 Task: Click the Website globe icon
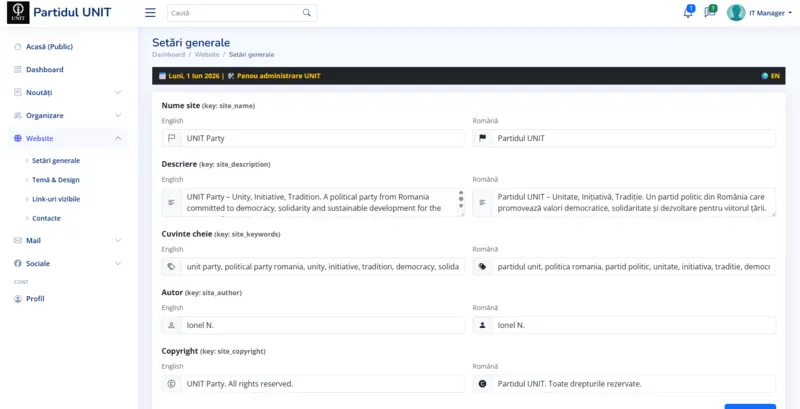tap(18, 138)
